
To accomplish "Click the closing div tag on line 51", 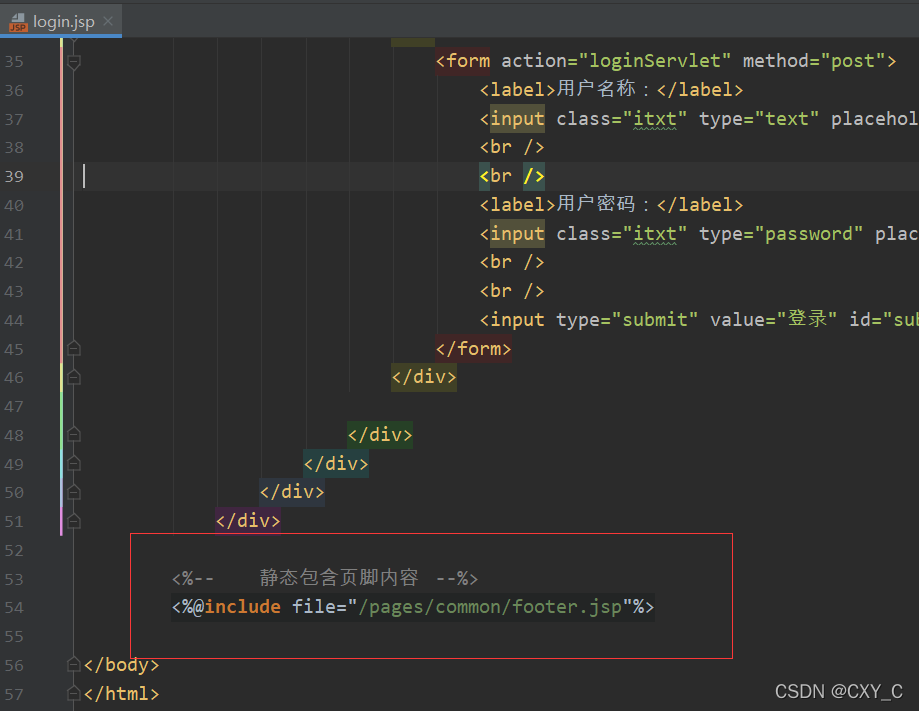I will tap(248, 521).
